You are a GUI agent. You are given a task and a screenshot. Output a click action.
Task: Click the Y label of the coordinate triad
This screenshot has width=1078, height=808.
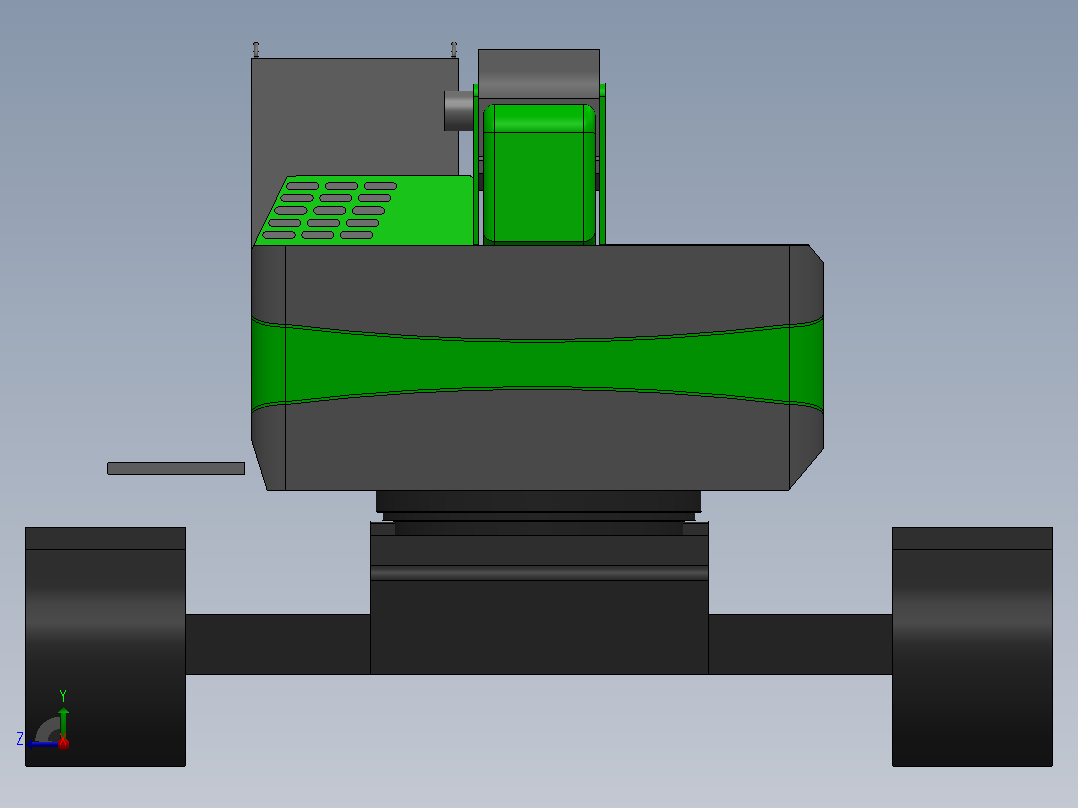[x=63, y=696]
